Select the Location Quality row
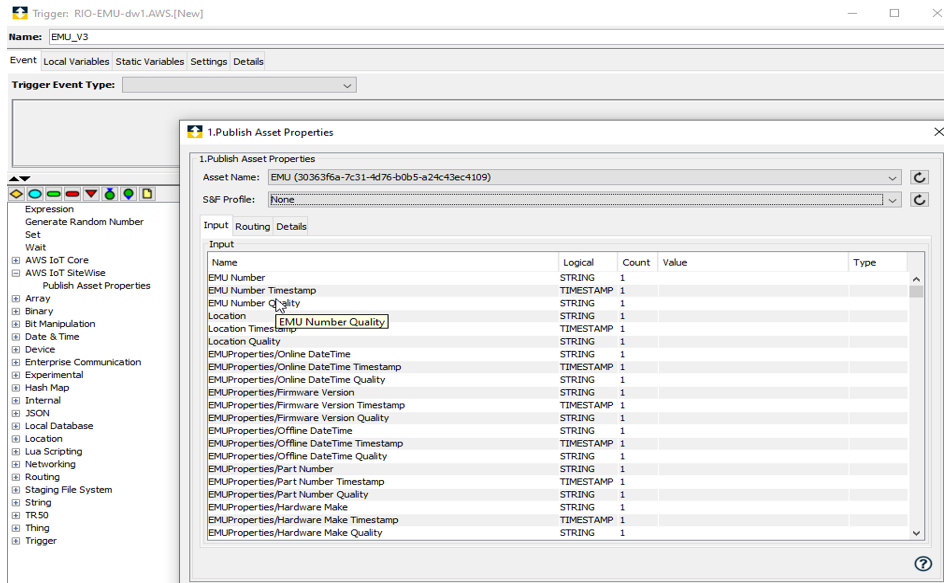 click(x=557, y=341)
